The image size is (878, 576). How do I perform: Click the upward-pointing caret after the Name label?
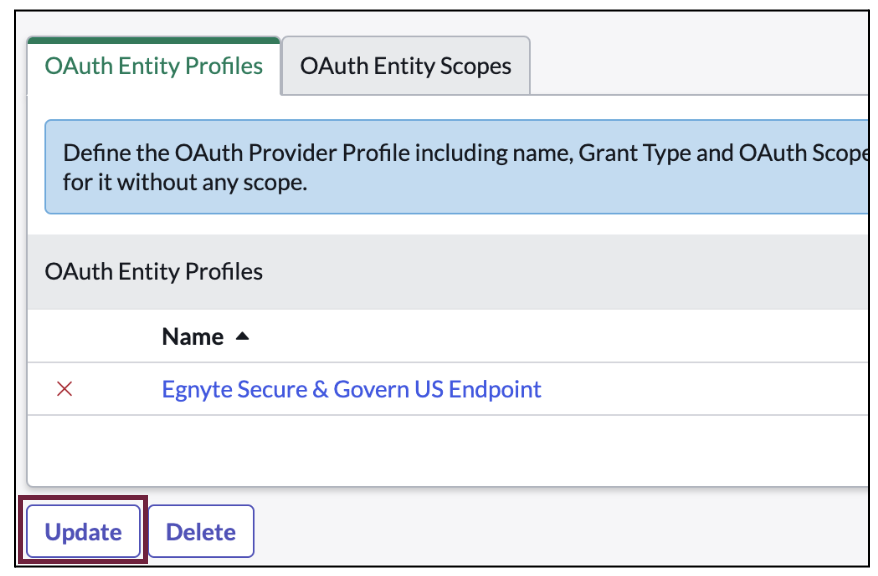(x=240, y=335)
